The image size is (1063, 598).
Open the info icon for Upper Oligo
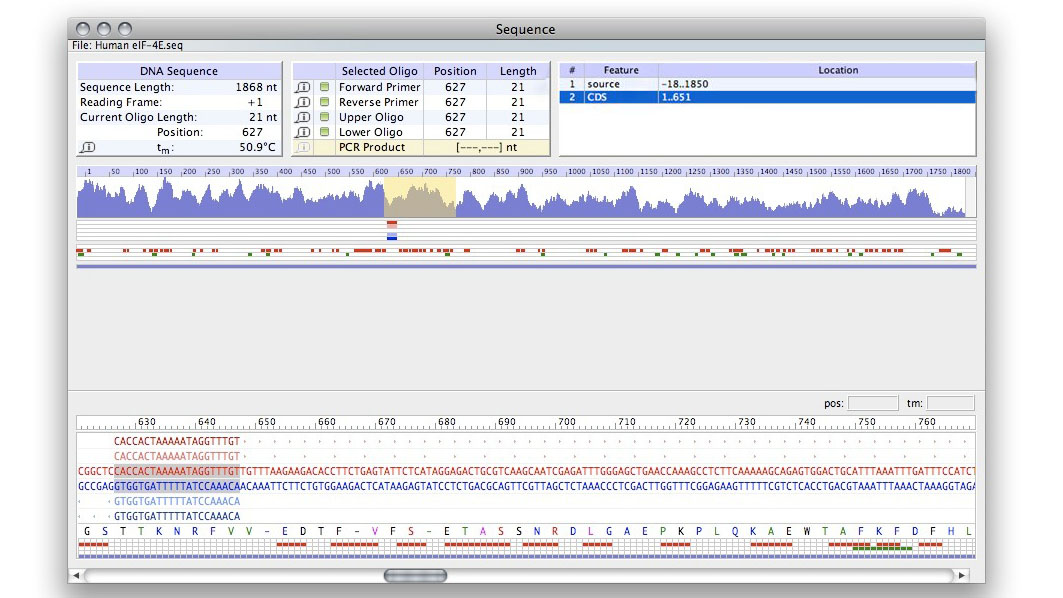(303, 117)
